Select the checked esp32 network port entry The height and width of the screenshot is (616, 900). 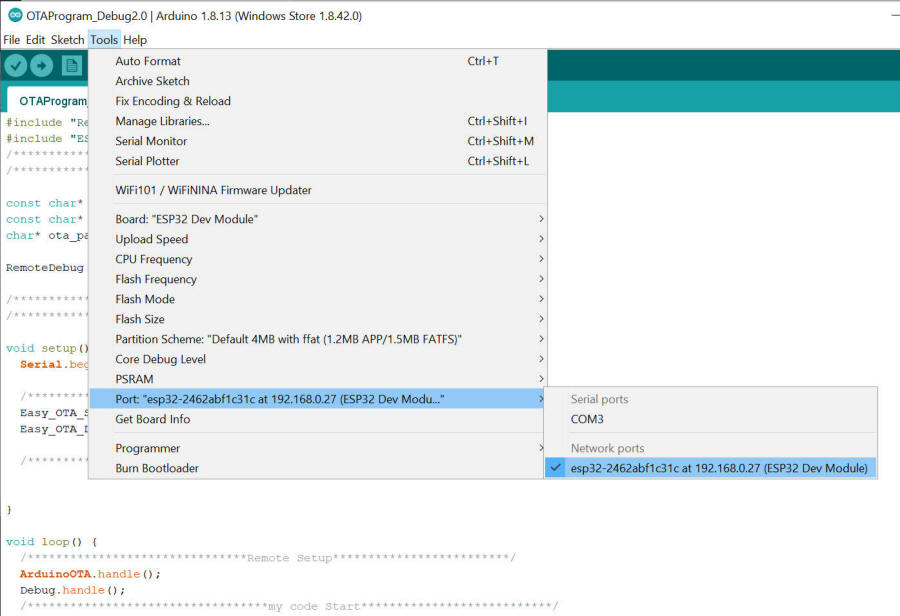point(718,468)
